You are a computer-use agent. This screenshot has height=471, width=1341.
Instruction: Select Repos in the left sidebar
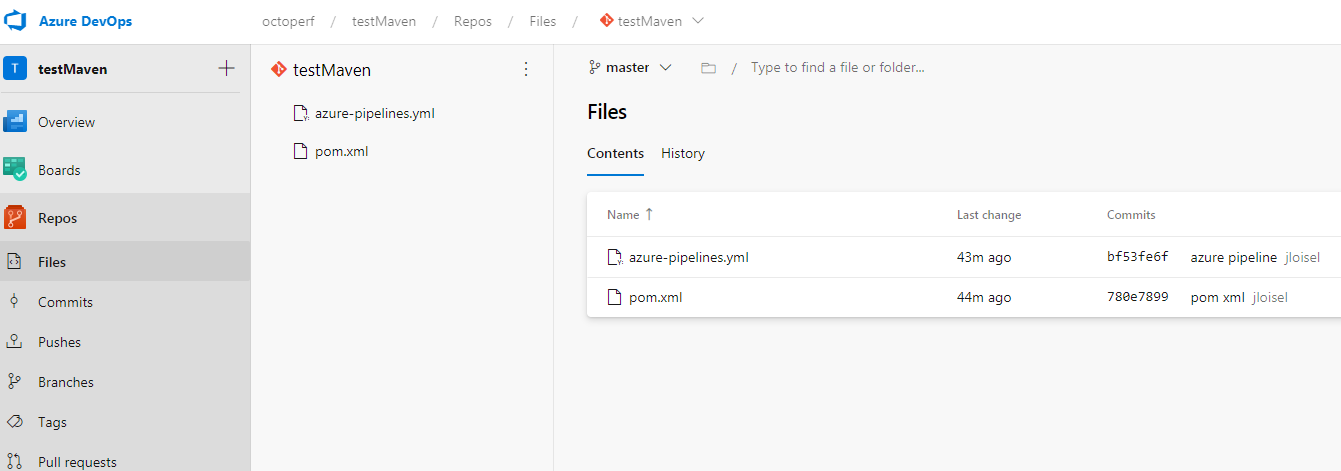(x=57, y=218)
